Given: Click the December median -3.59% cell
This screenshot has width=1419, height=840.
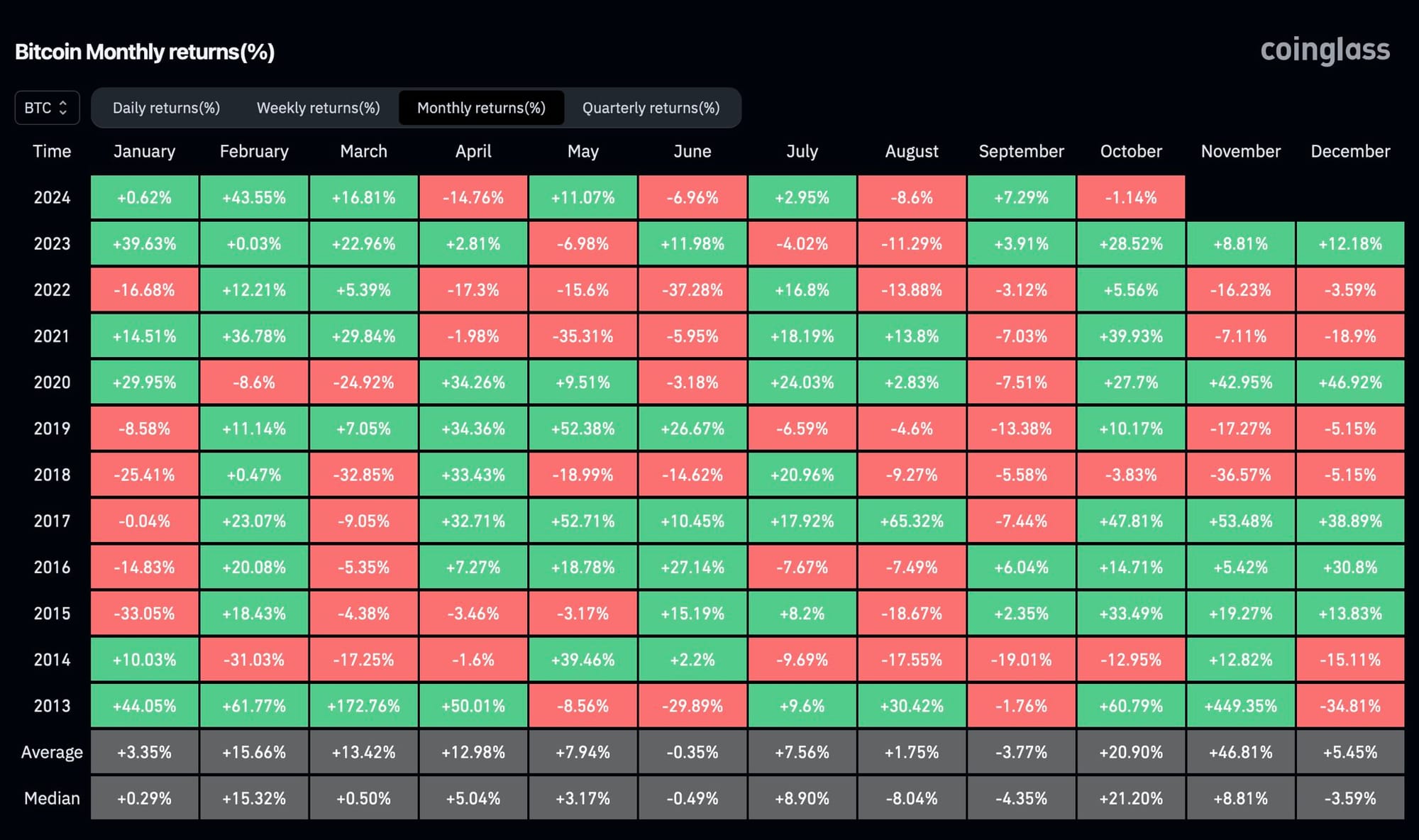Looking at the screenshot, I should [1349, 798].
